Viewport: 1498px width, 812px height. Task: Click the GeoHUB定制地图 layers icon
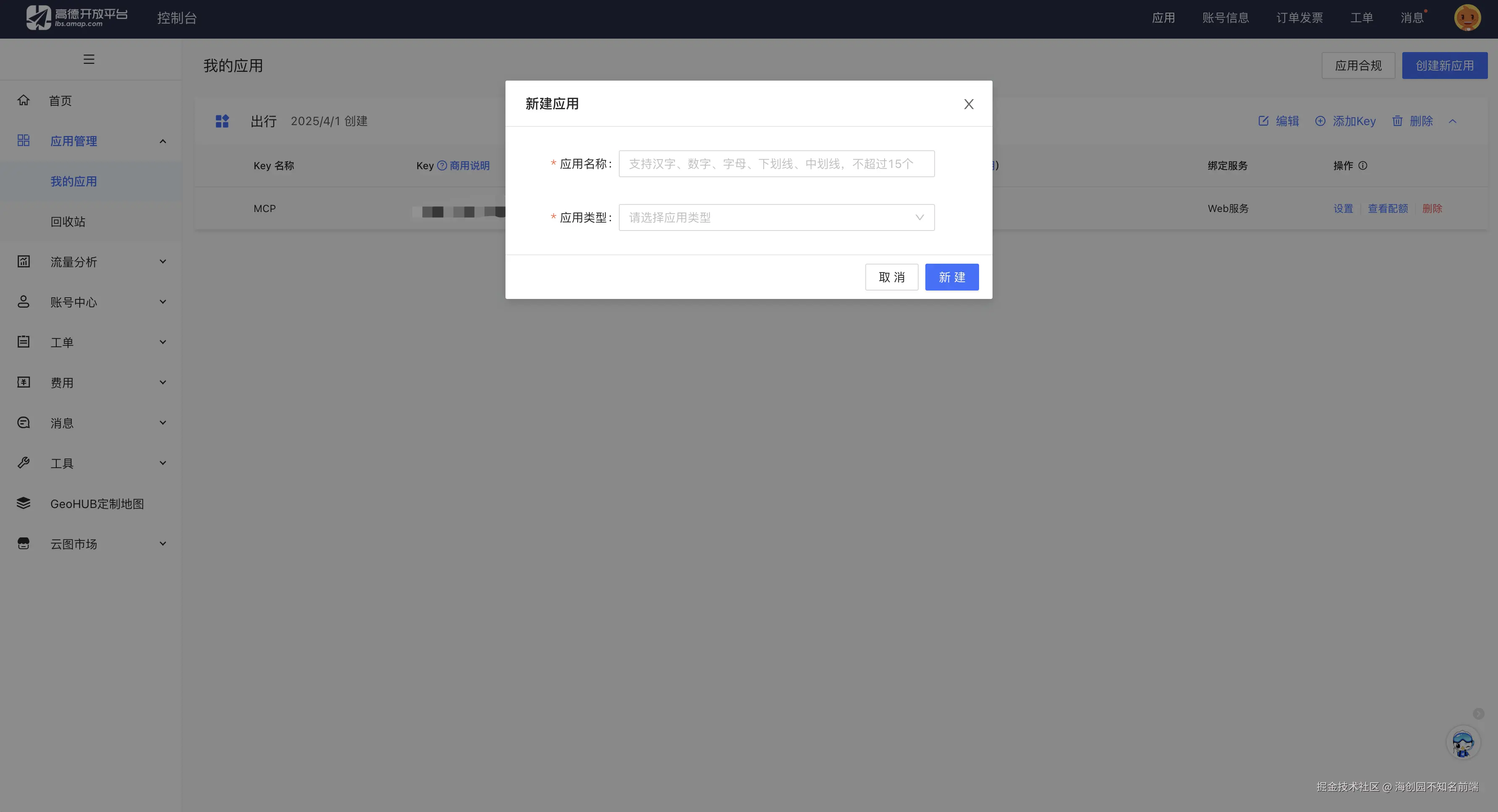click(23, 503)
